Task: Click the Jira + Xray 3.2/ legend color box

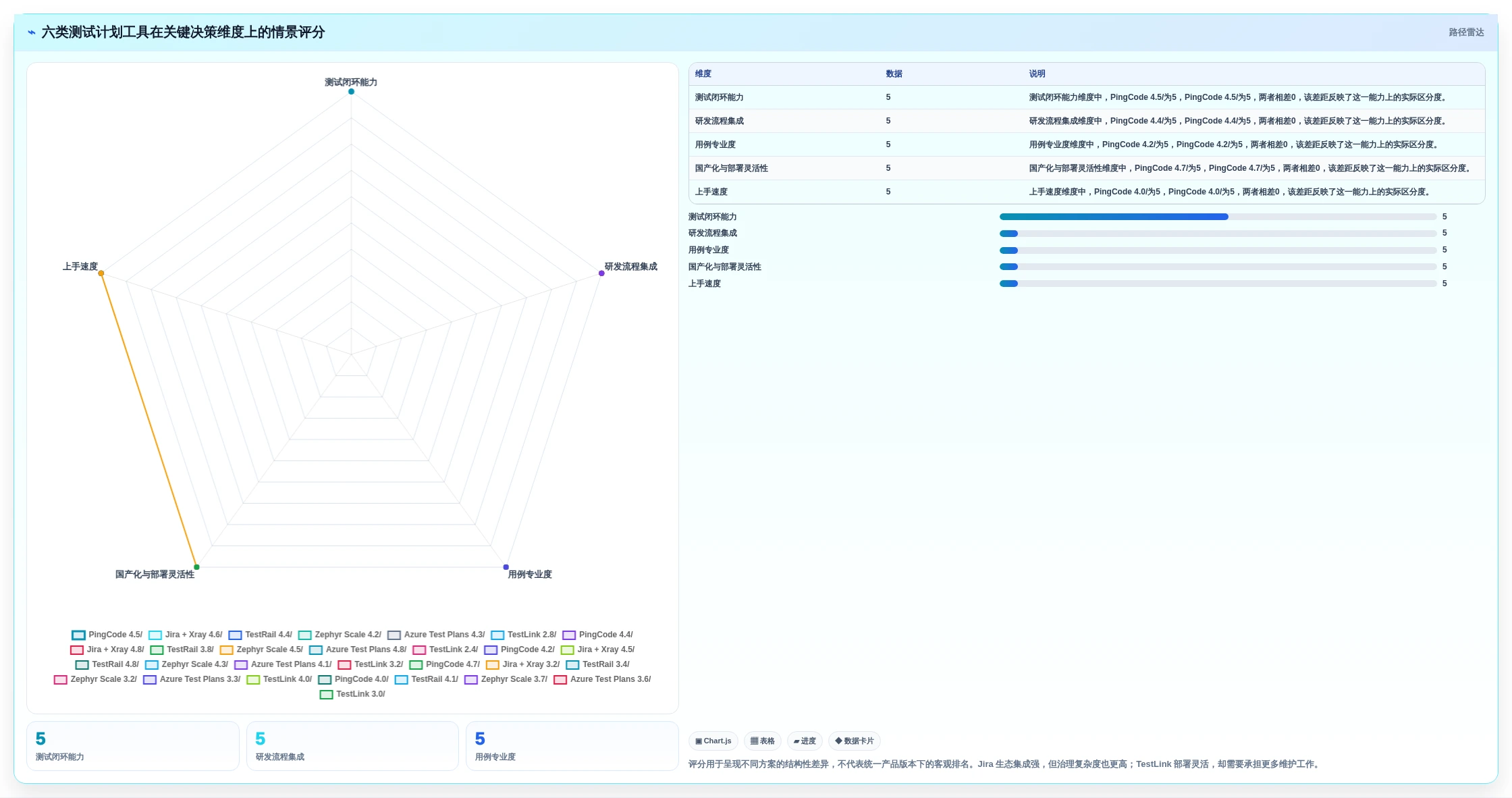Action: coord(493,665)
